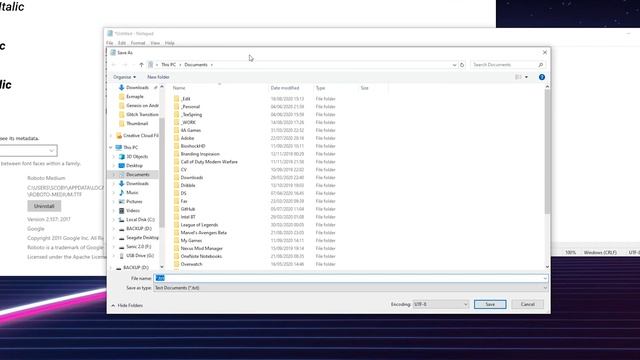This screenshot has width=640, height=360.
Task: Click the CV folder icon
Action: pos(176,169)
